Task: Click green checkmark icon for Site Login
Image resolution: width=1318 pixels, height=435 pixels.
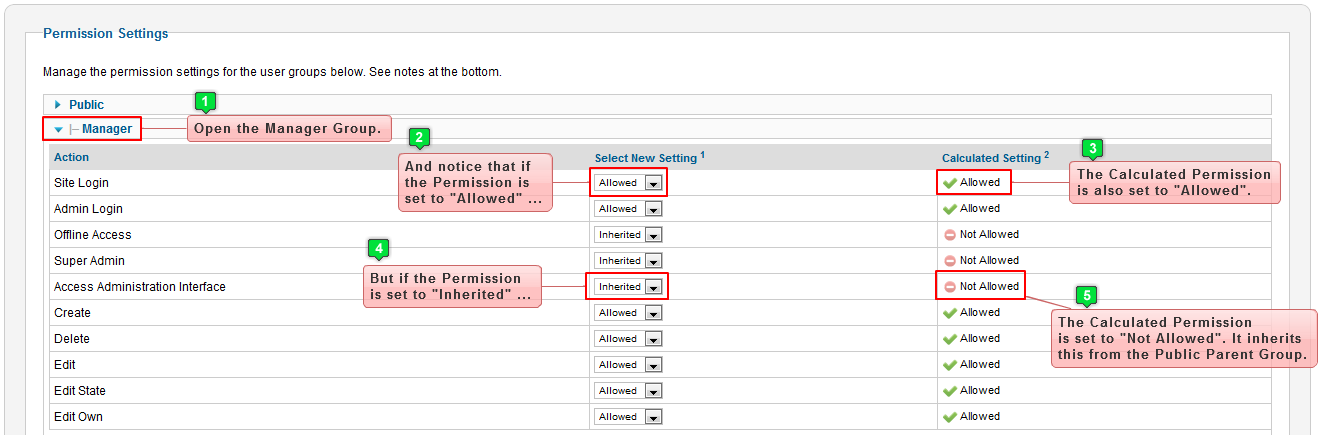Action: [949, 183]
